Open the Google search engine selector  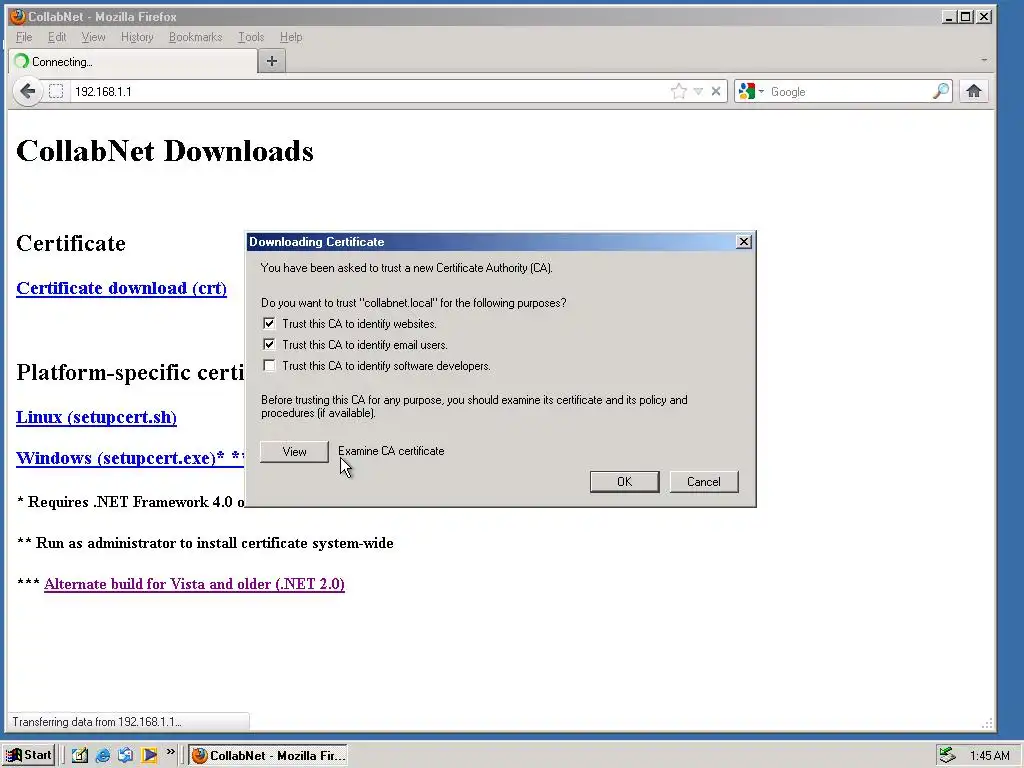[x=751, y=91]
